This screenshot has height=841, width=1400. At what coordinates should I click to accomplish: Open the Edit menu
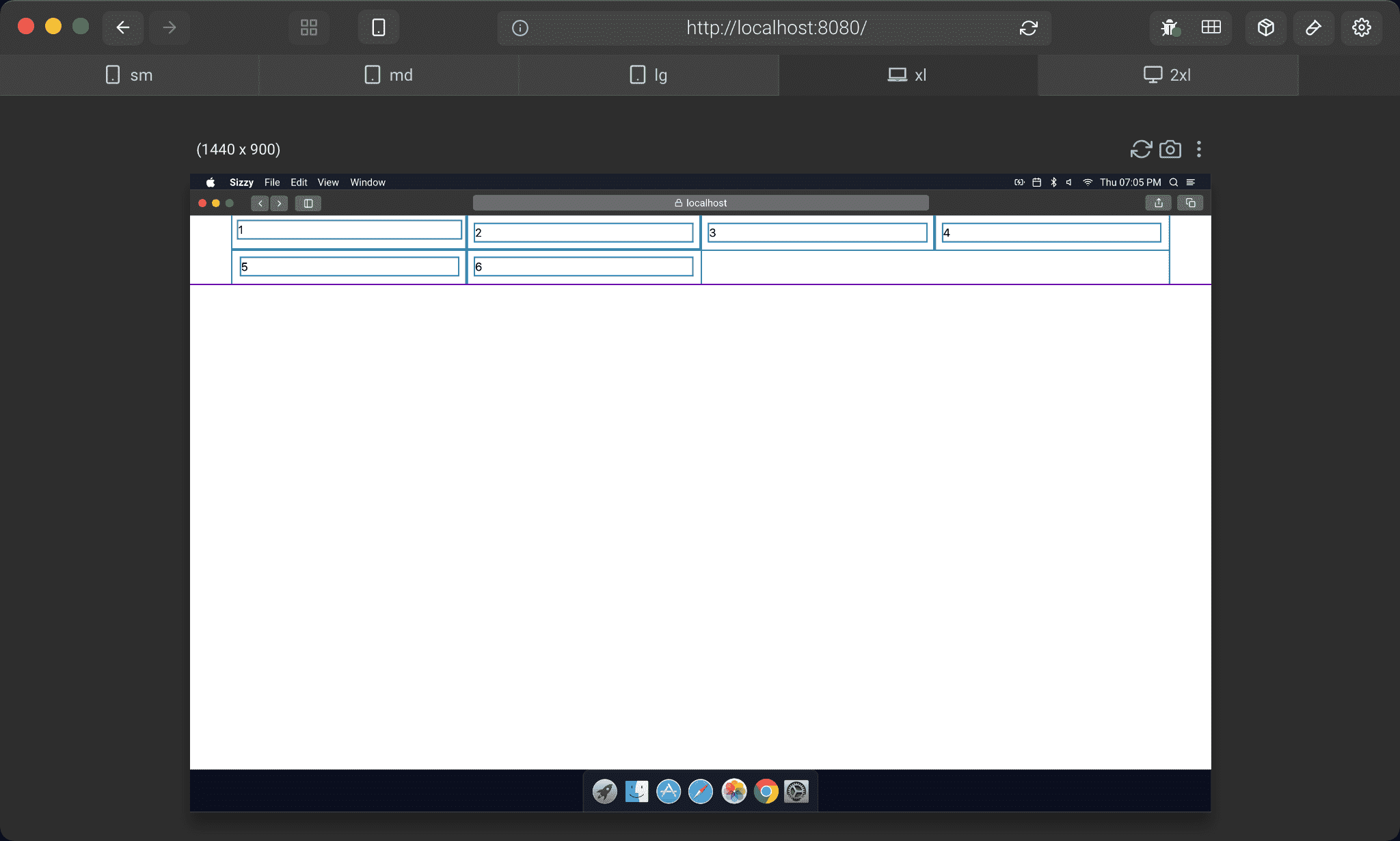(x=299, y=183)
